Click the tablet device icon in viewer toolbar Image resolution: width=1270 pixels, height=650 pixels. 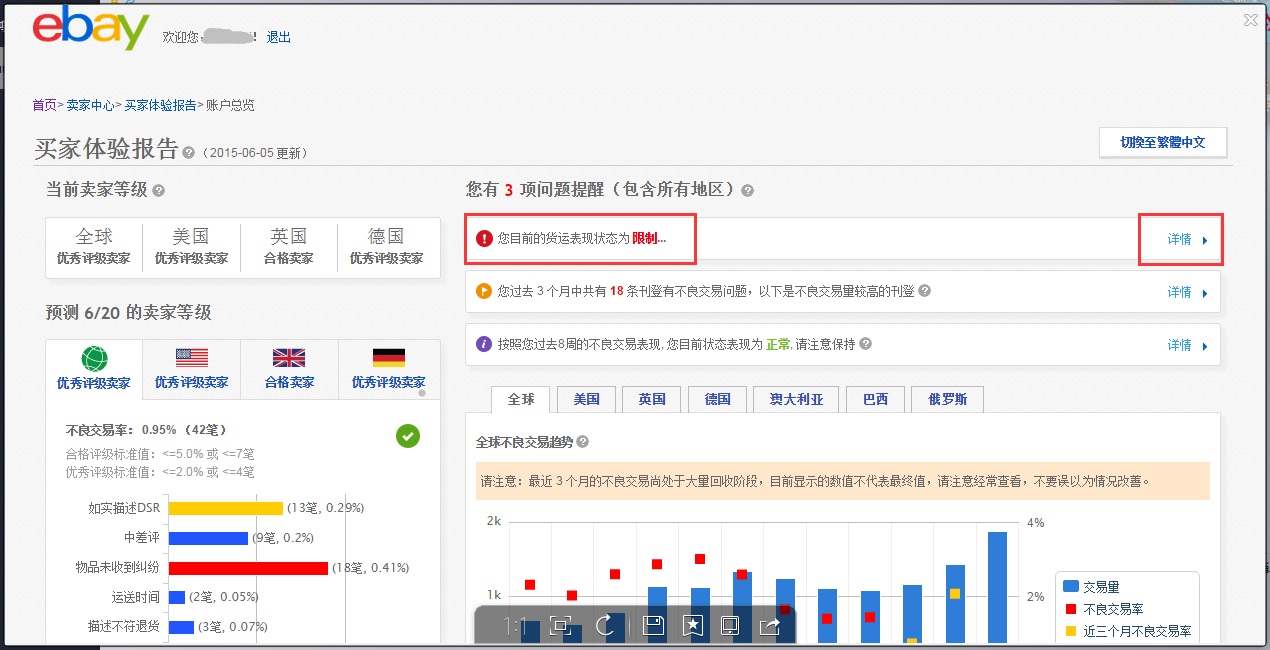[x=730, y=626]
